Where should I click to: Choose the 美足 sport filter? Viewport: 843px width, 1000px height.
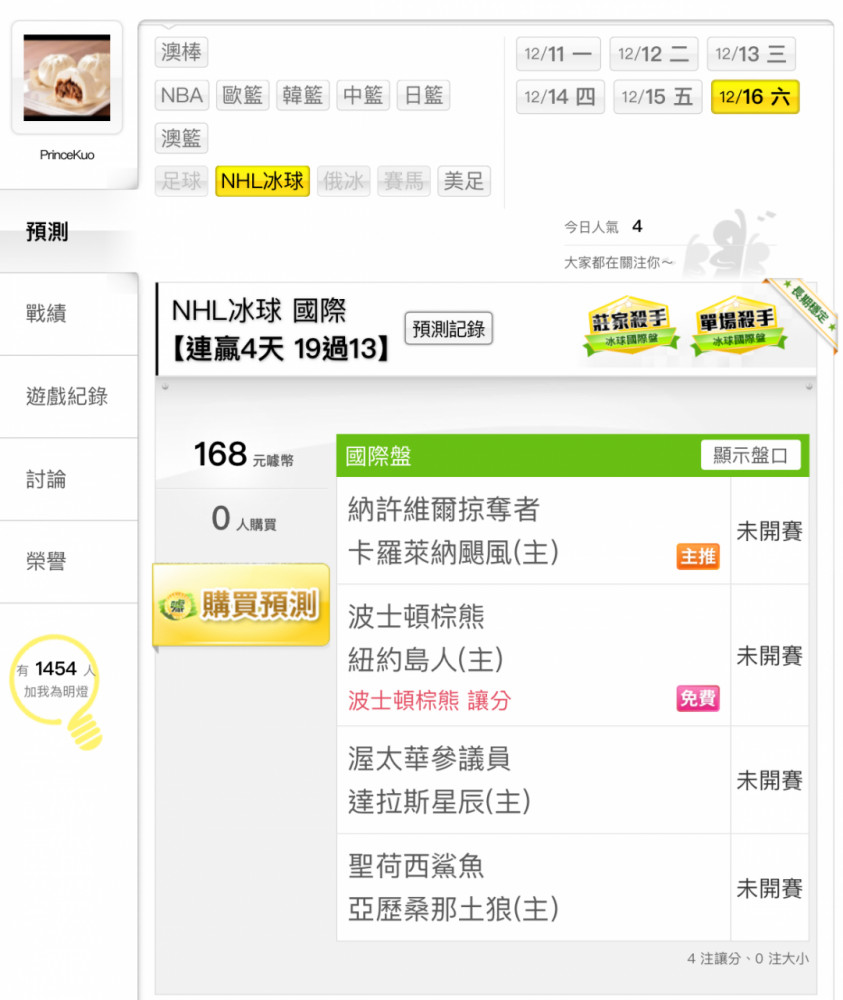click(464, 181)
